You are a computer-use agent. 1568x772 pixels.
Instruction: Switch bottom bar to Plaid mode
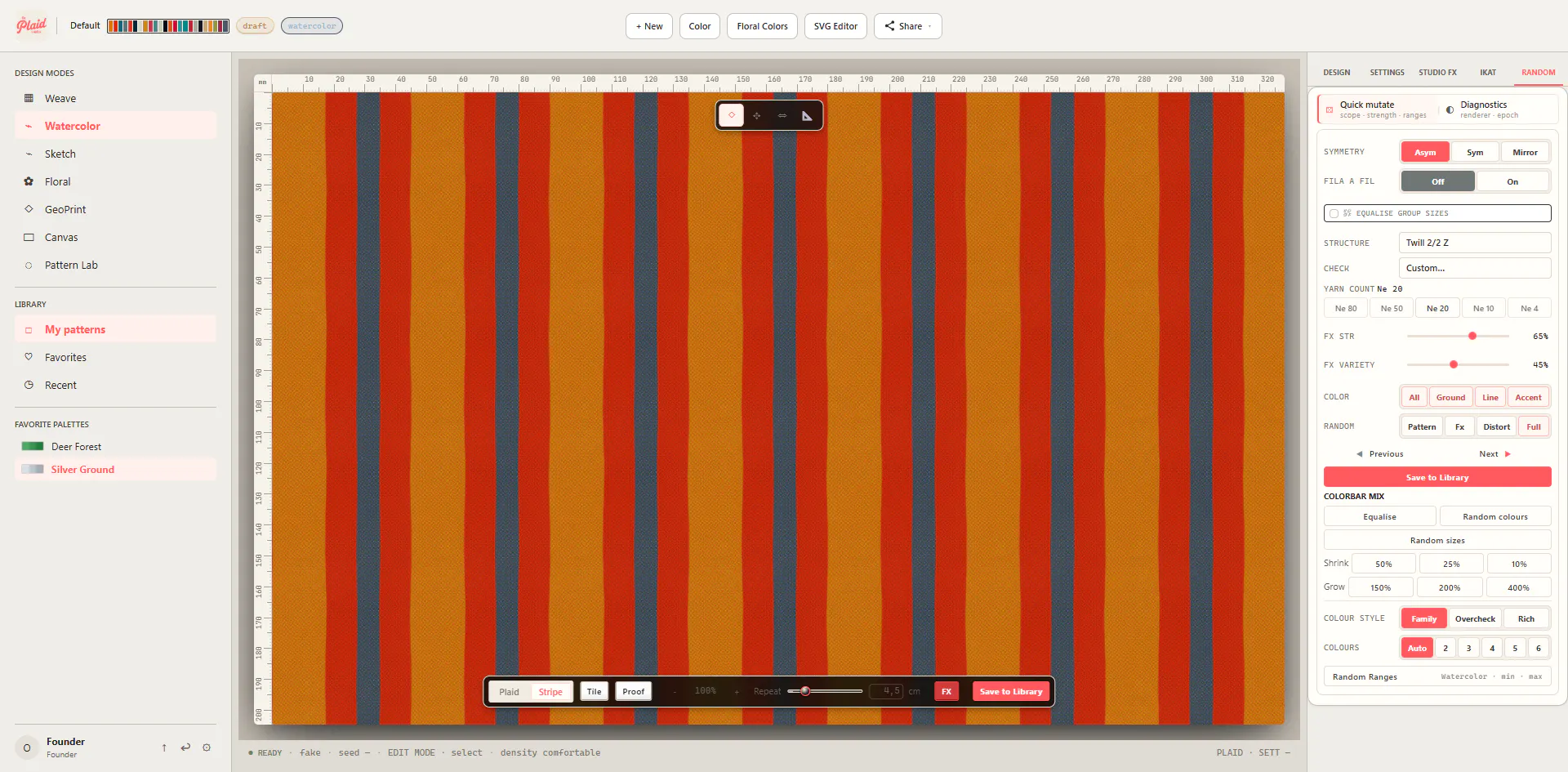coord(510,692)
